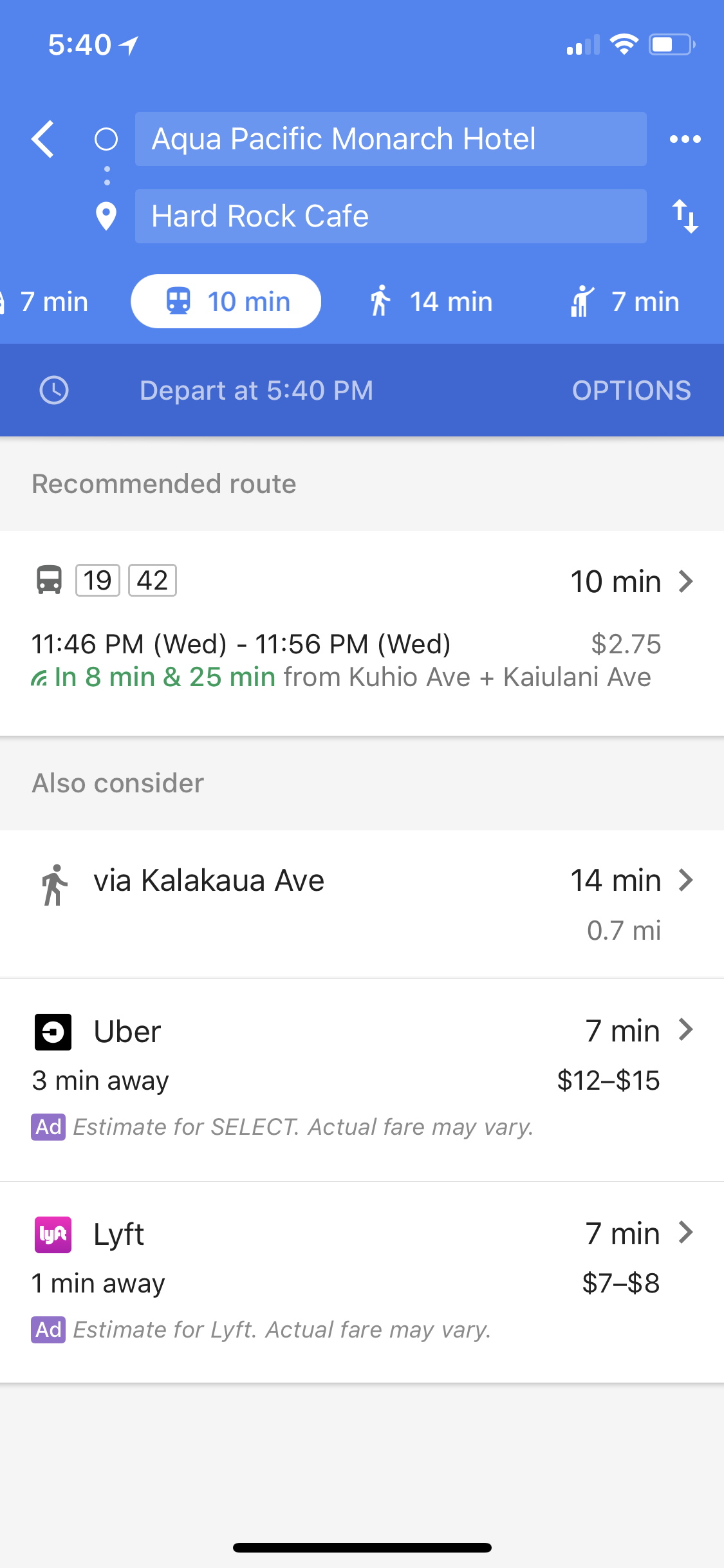Tap the bus icon in recommended route
The width and height of the screenshot is (724, 1568).
click(x=49, y=580)
